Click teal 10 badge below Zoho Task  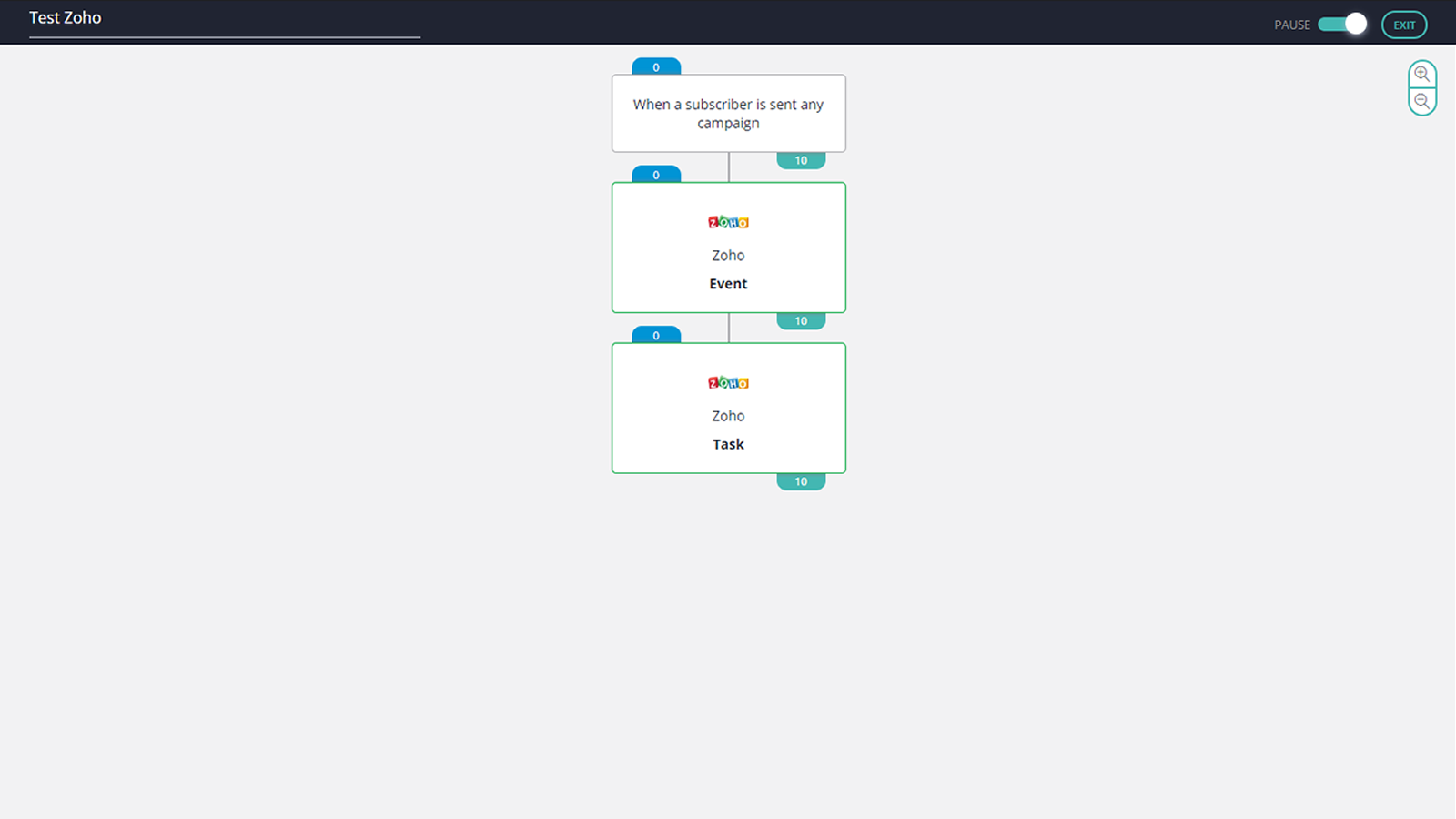[801, 481]
